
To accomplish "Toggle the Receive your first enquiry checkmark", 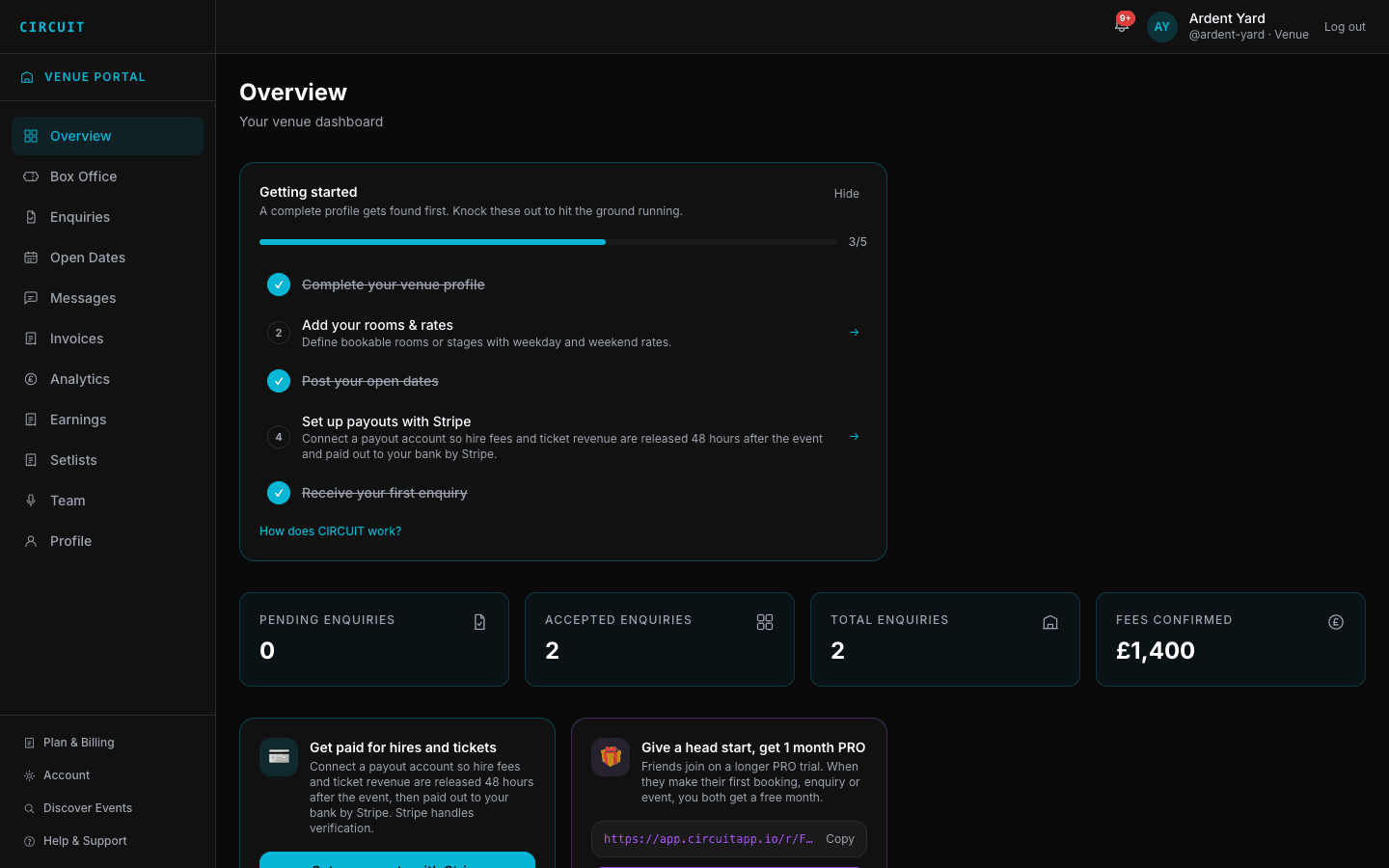I will click(279, 493).
